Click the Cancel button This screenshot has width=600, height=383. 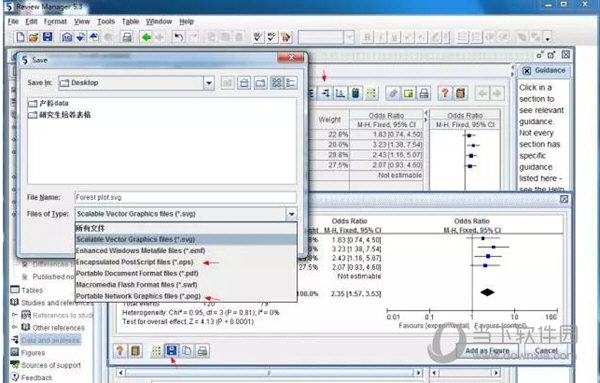(x=546, y=350)
